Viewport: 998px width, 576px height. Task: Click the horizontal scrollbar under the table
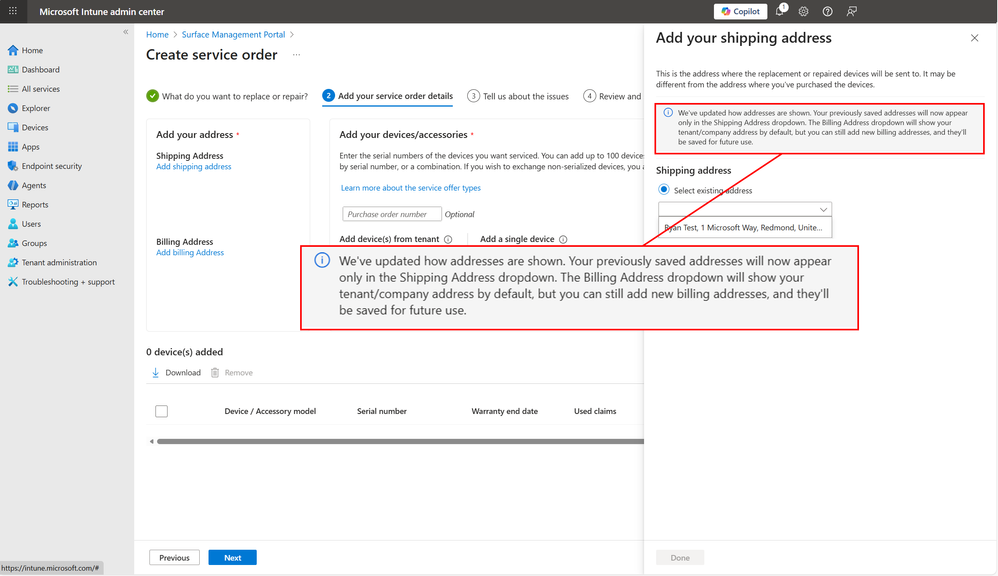click(x=400, y=441)
